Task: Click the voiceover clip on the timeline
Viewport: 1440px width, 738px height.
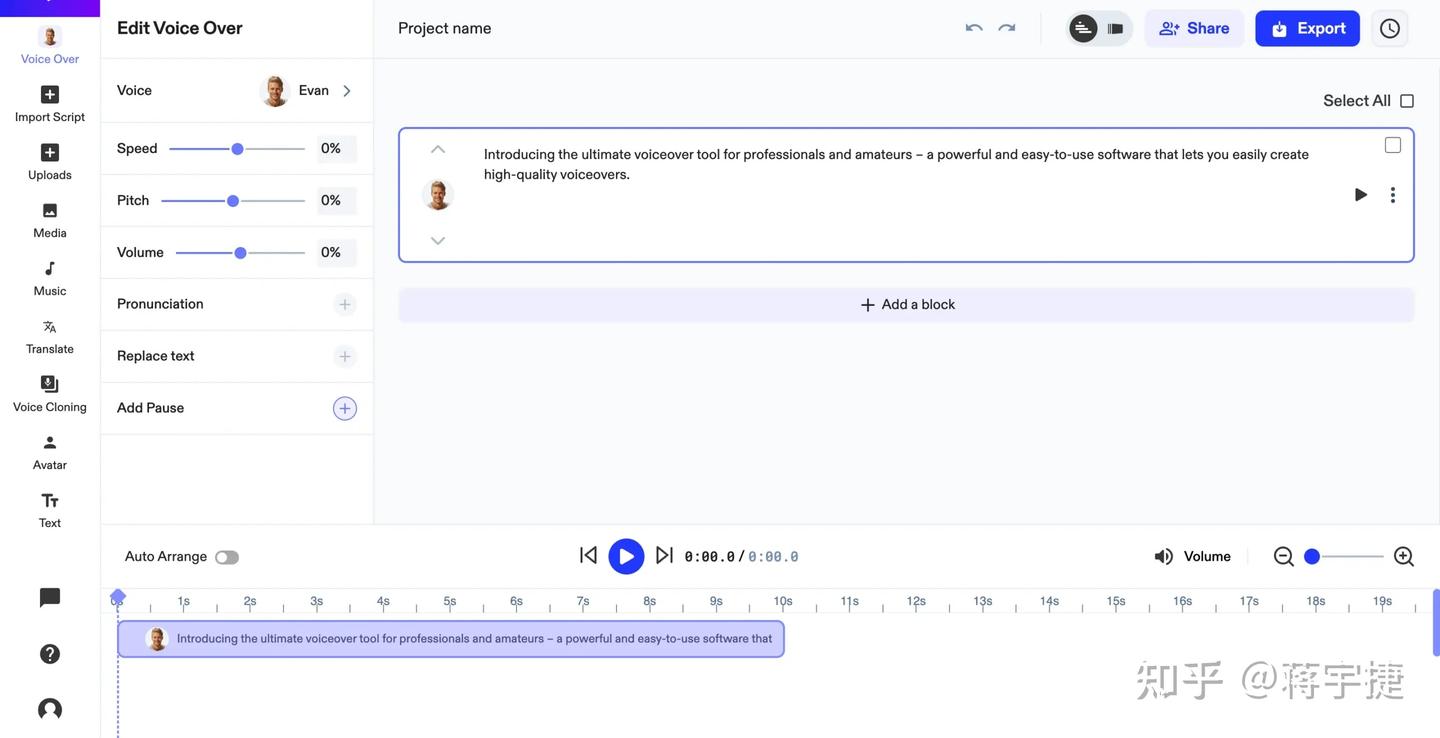Action: click(x=450, y=639)
